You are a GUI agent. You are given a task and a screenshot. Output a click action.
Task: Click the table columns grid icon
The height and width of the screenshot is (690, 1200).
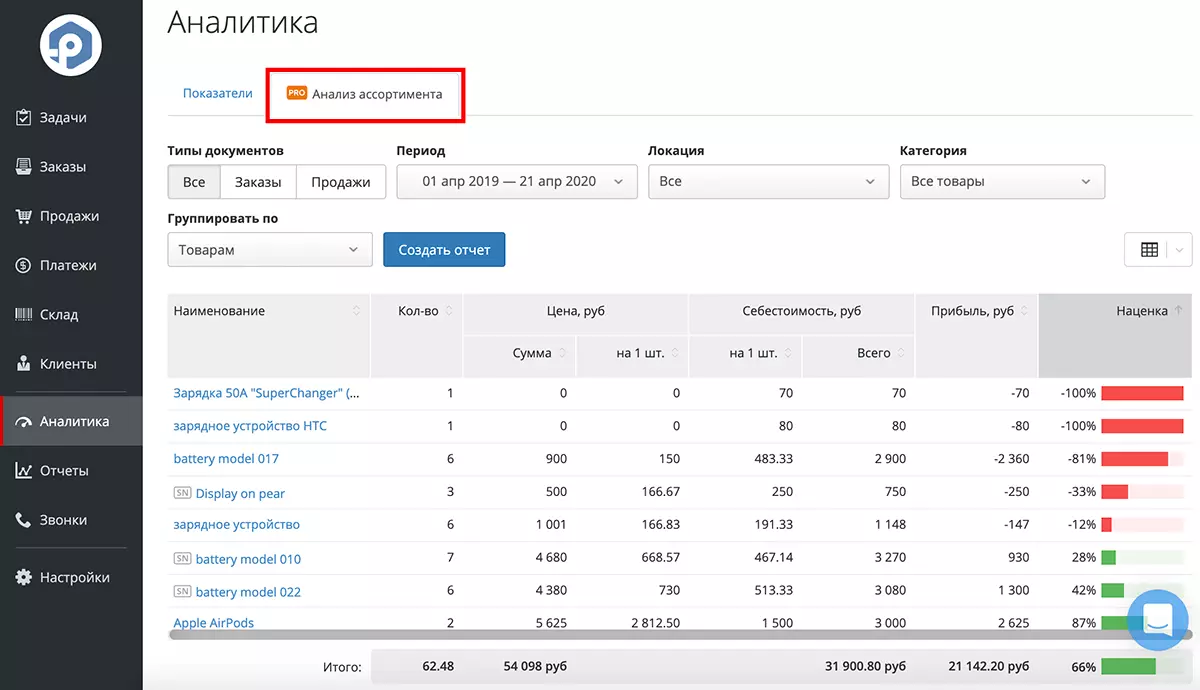1149,250
